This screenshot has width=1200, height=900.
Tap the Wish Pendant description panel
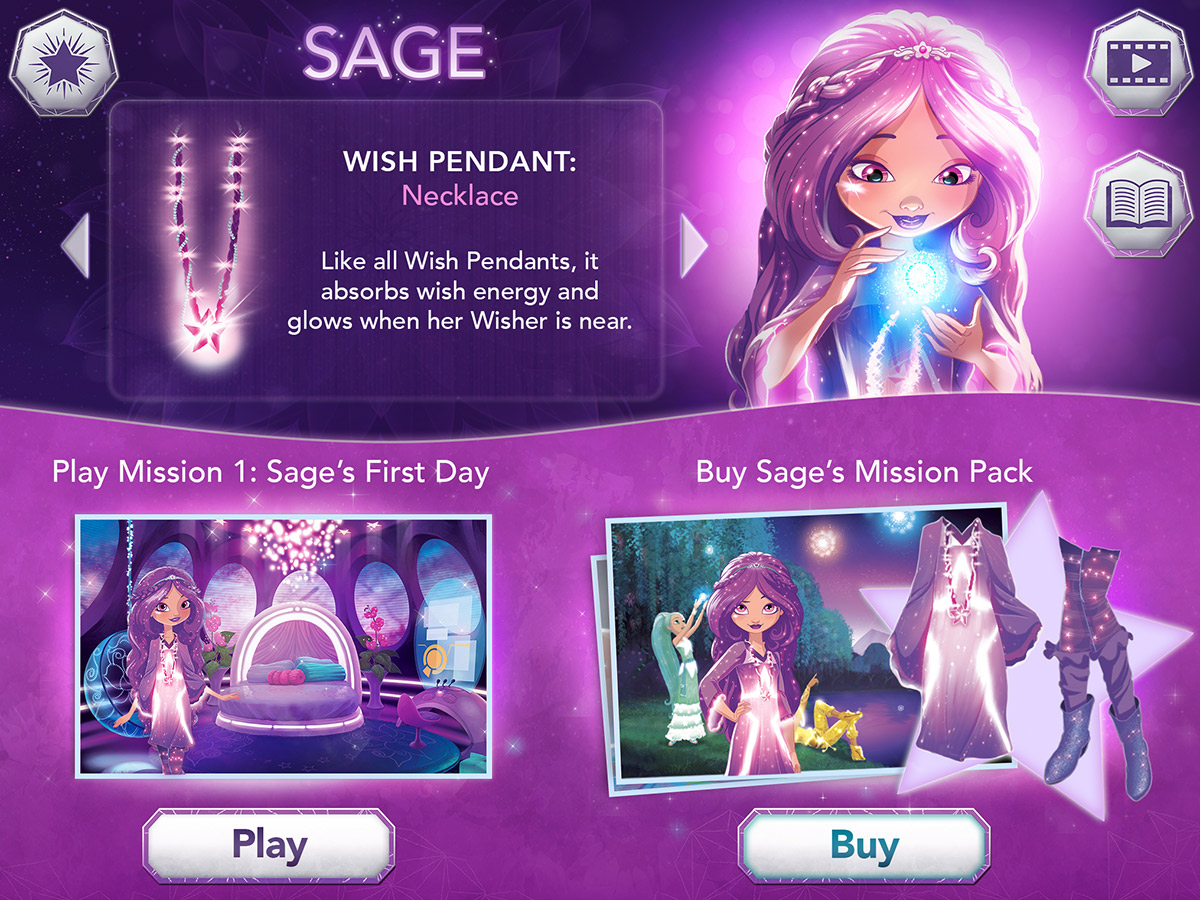386,250
